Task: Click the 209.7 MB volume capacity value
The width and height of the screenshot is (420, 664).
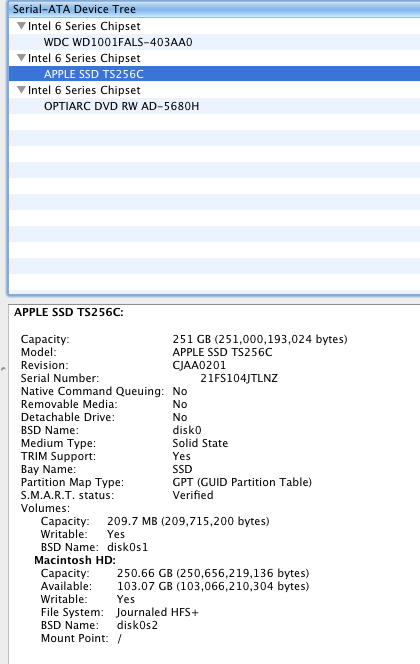Action: click(x=188, y=521)
